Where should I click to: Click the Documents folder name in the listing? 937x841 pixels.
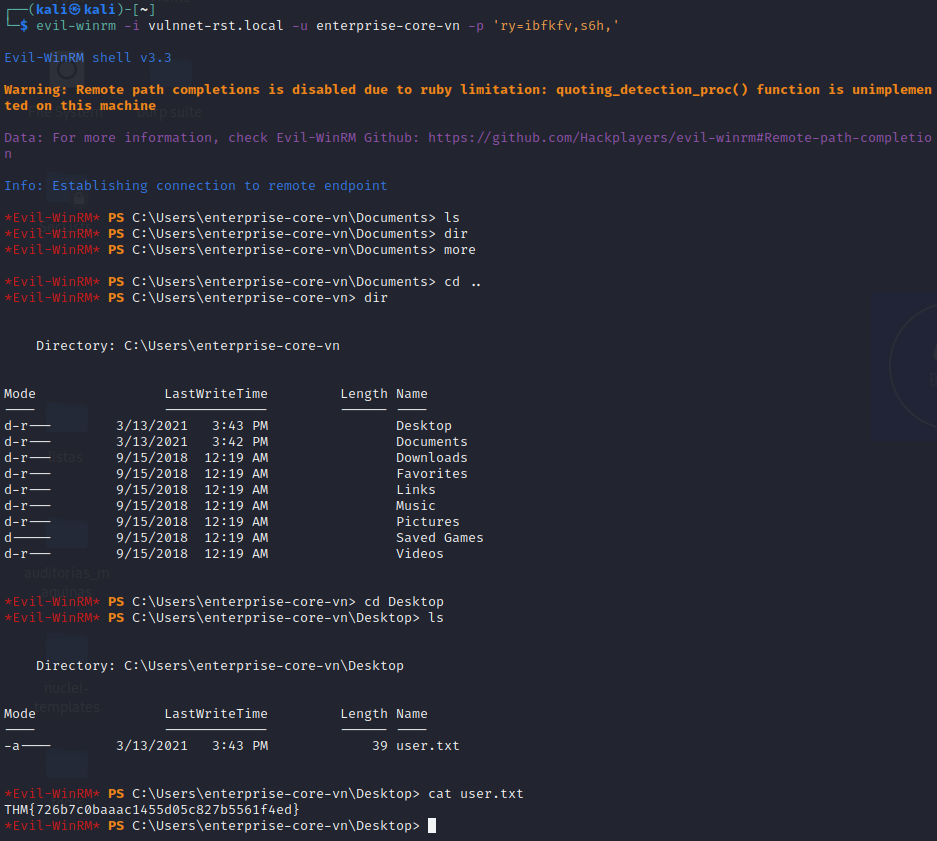[x=431, y=442]
